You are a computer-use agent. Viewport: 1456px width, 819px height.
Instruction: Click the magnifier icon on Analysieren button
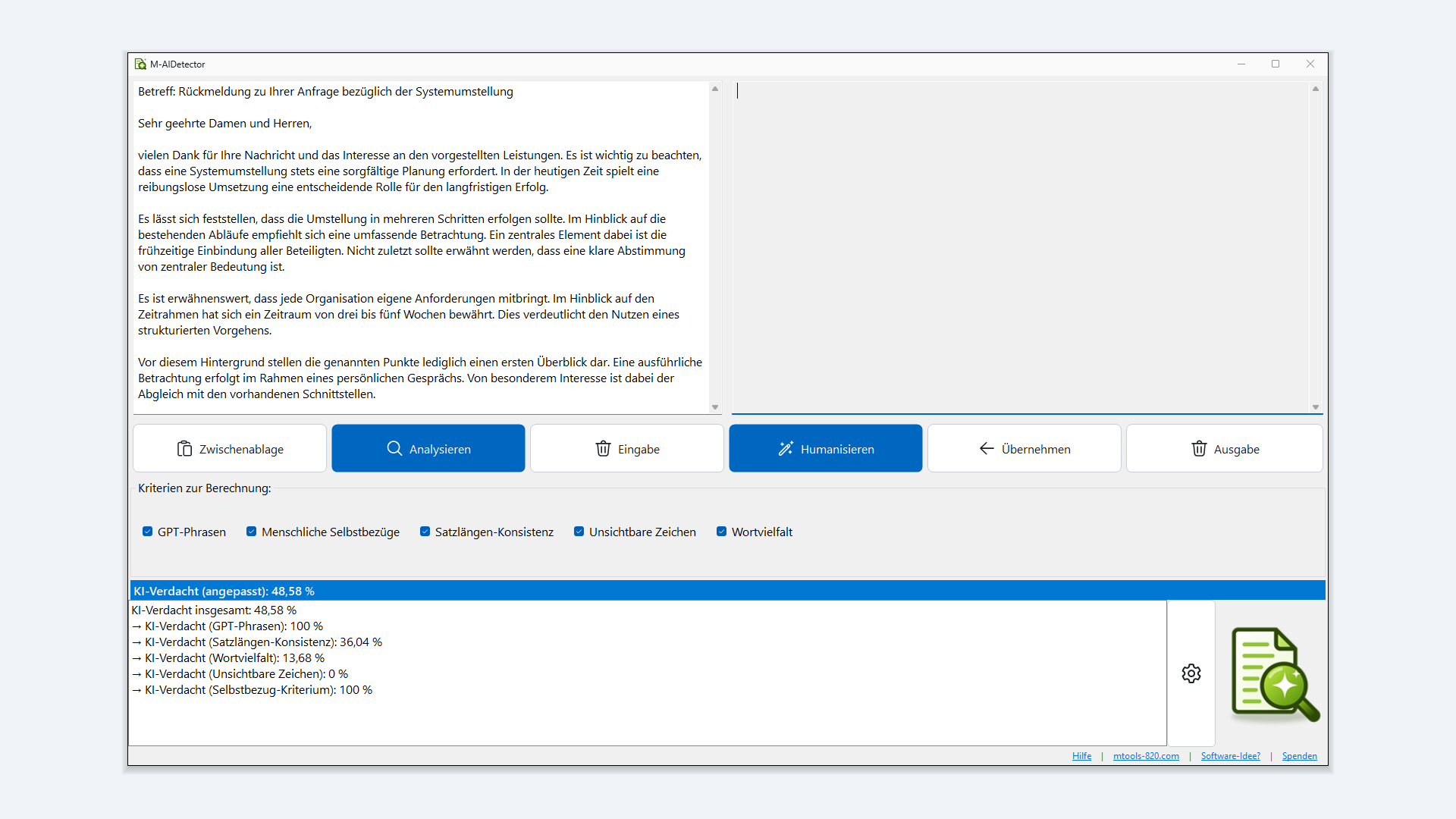394,448
